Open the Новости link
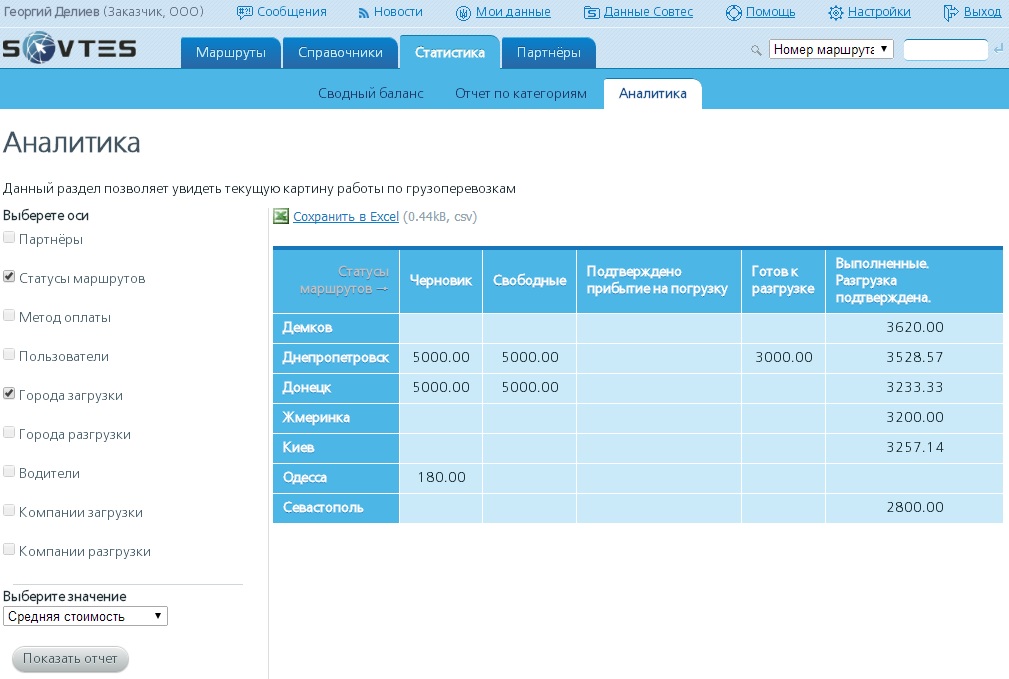Viewport: 1009px width, 679px height. pyautogui.click(x=398, y=12)
